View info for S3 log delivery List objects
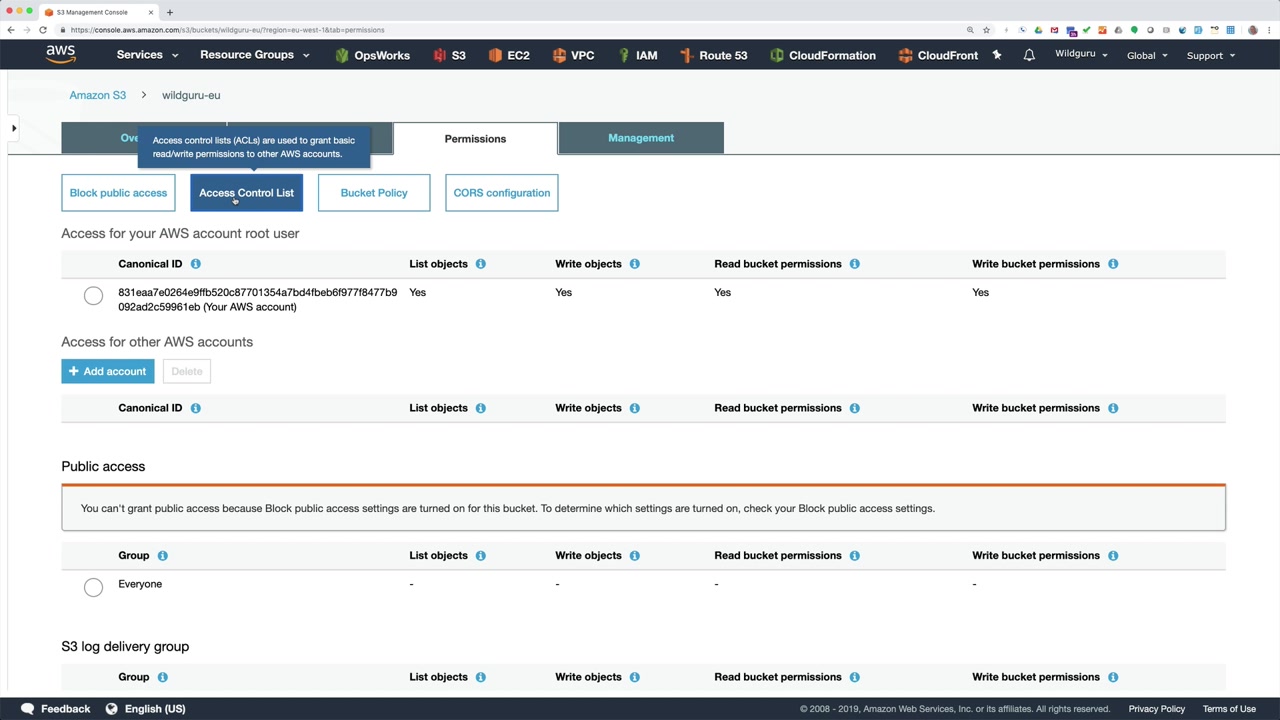The height and width of the screenshot is (720, 1280). pyautogui.click(x=481, y=677)
